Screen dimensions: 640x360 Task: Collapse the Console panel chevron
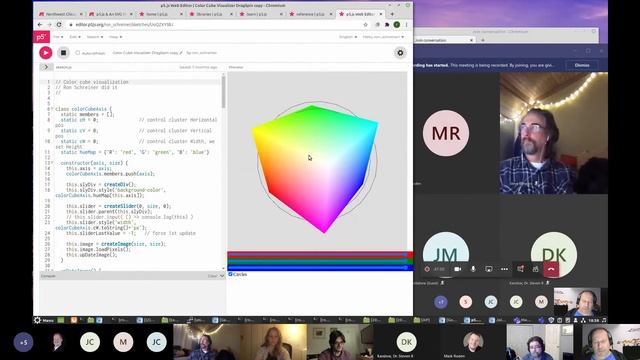[222, 276]
